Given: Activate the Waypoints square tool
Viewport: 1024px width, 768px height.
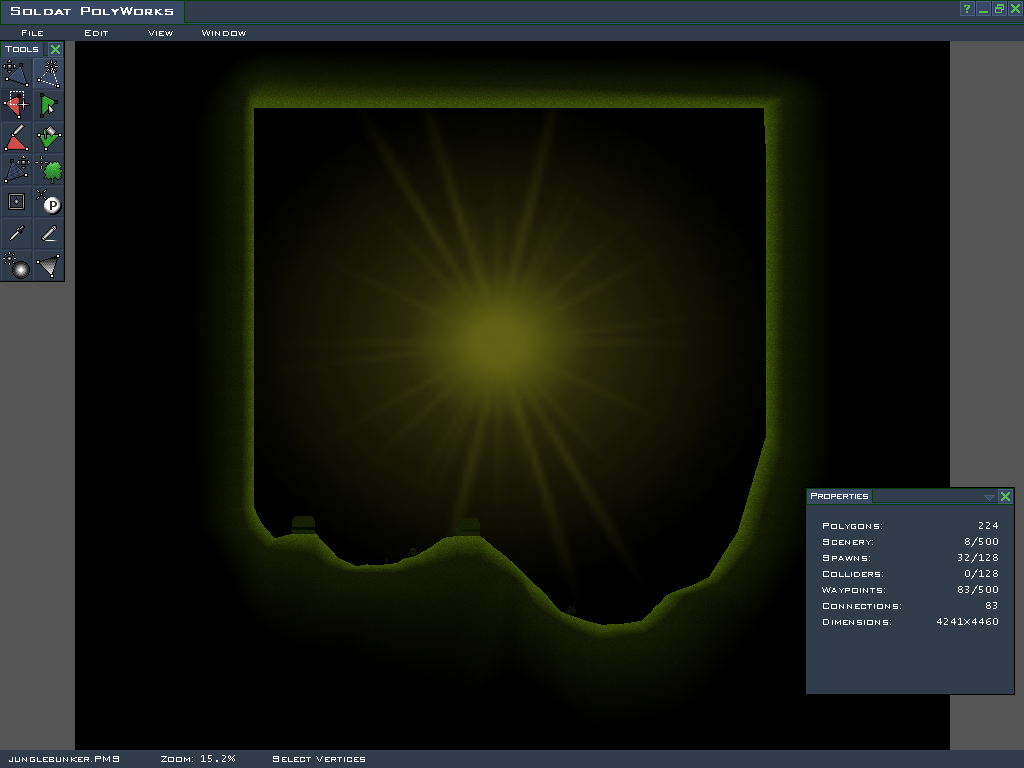Looking at the screenshot, I should point(16,201).
